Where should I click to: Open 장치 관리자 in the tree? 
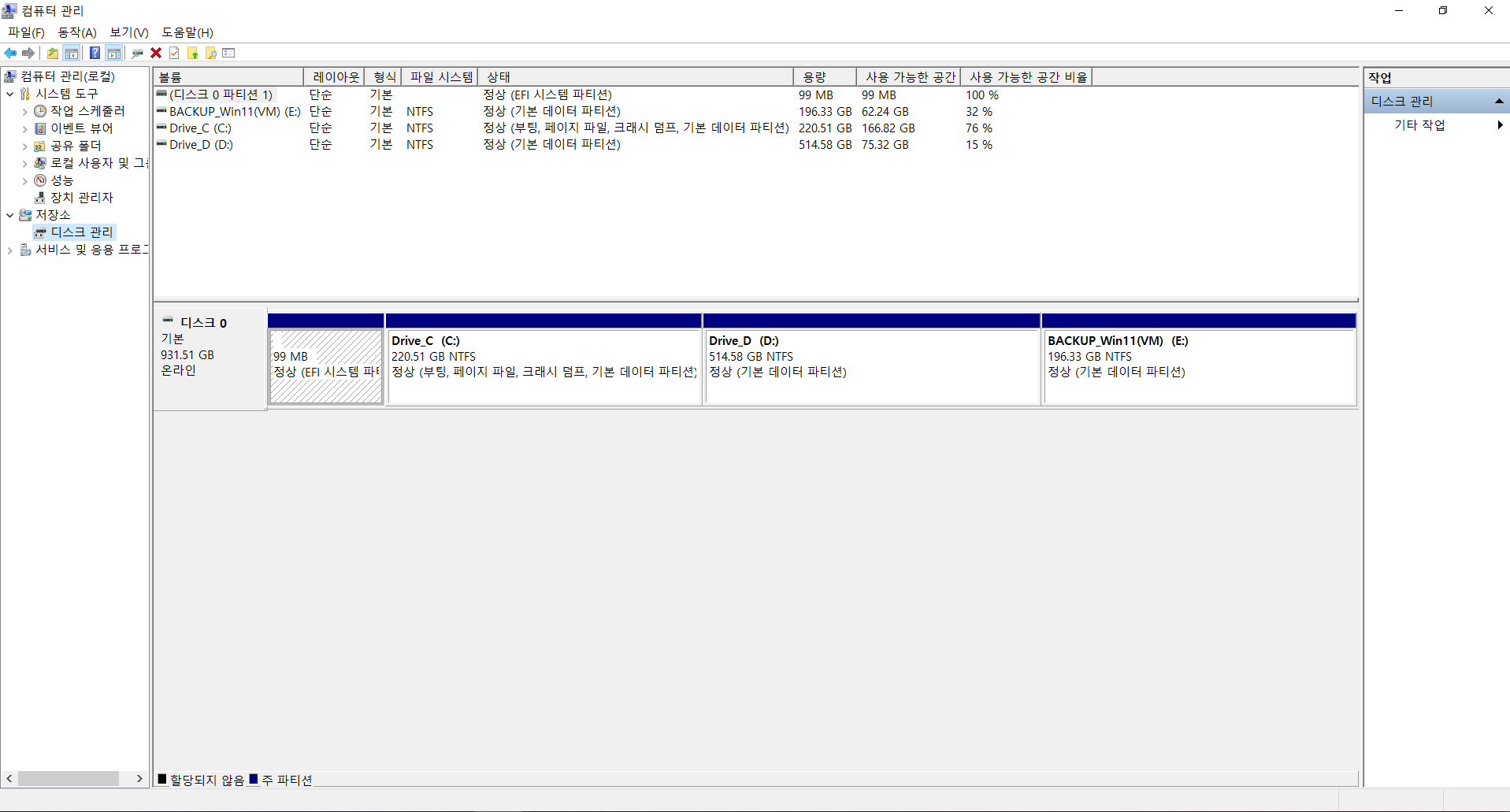pyautogui.click(x=82, y=198)
